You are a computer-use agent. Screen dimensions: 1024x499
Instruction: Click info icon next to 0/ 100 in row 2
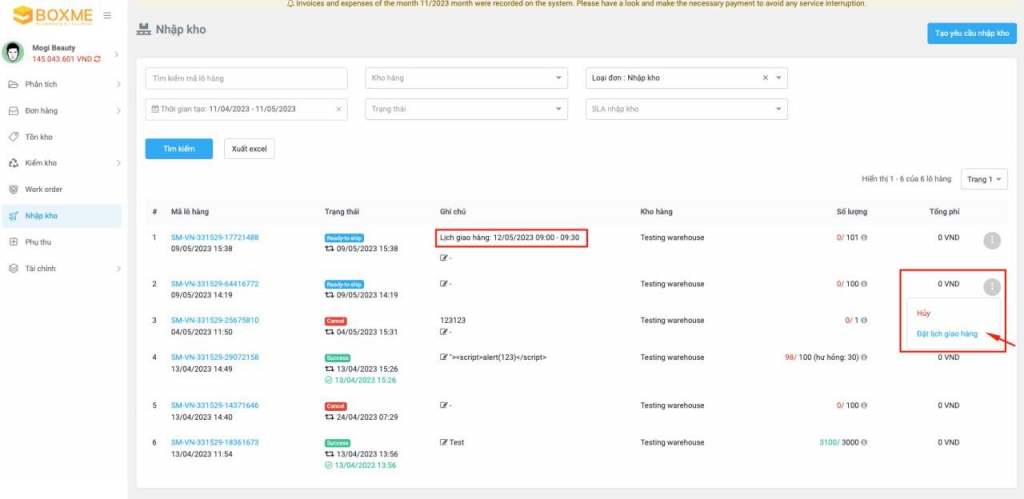tap(864, 284)
